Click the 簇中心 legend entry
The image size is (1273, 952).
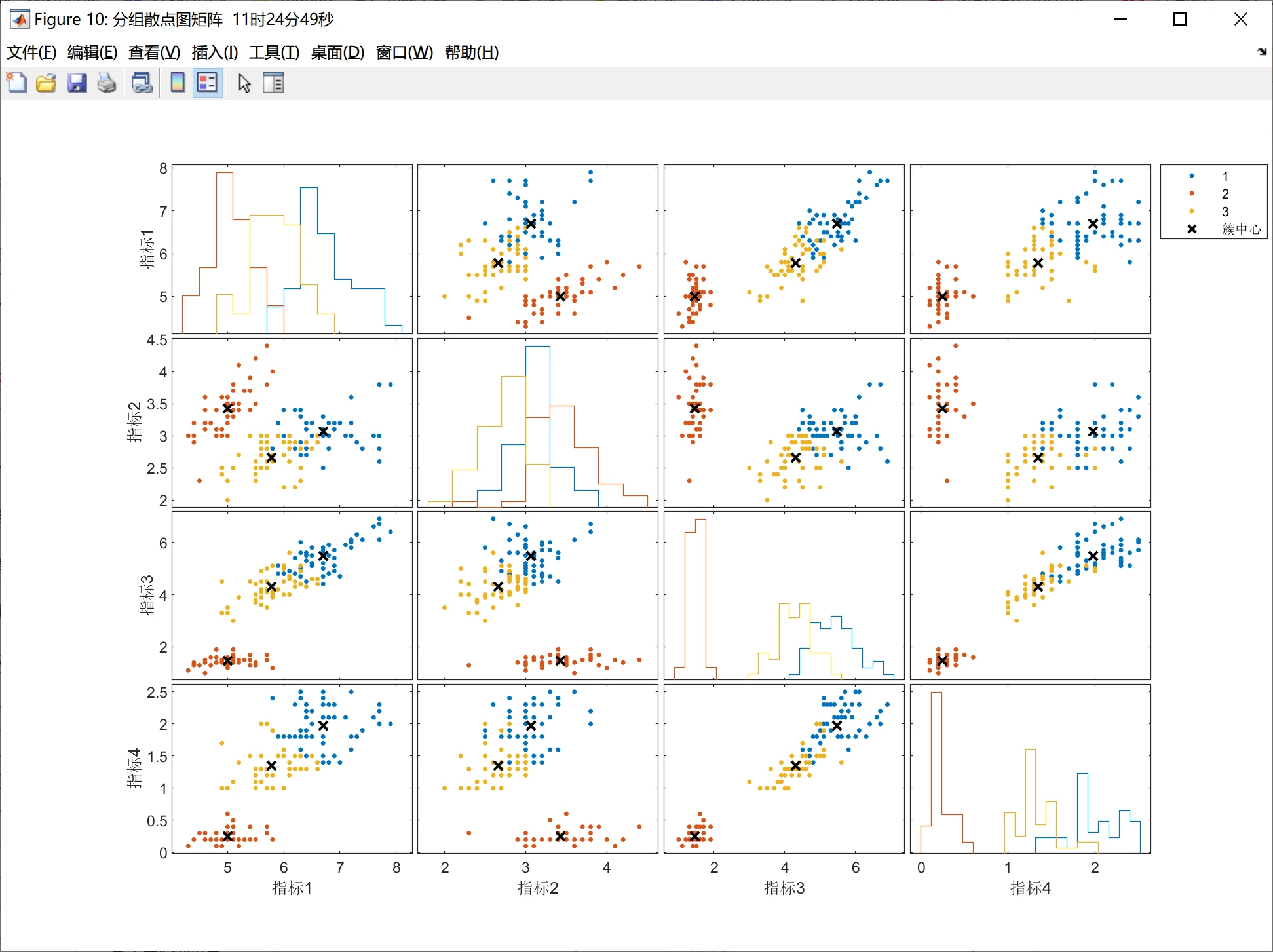pyautogui.click(x=1240, y=229)
